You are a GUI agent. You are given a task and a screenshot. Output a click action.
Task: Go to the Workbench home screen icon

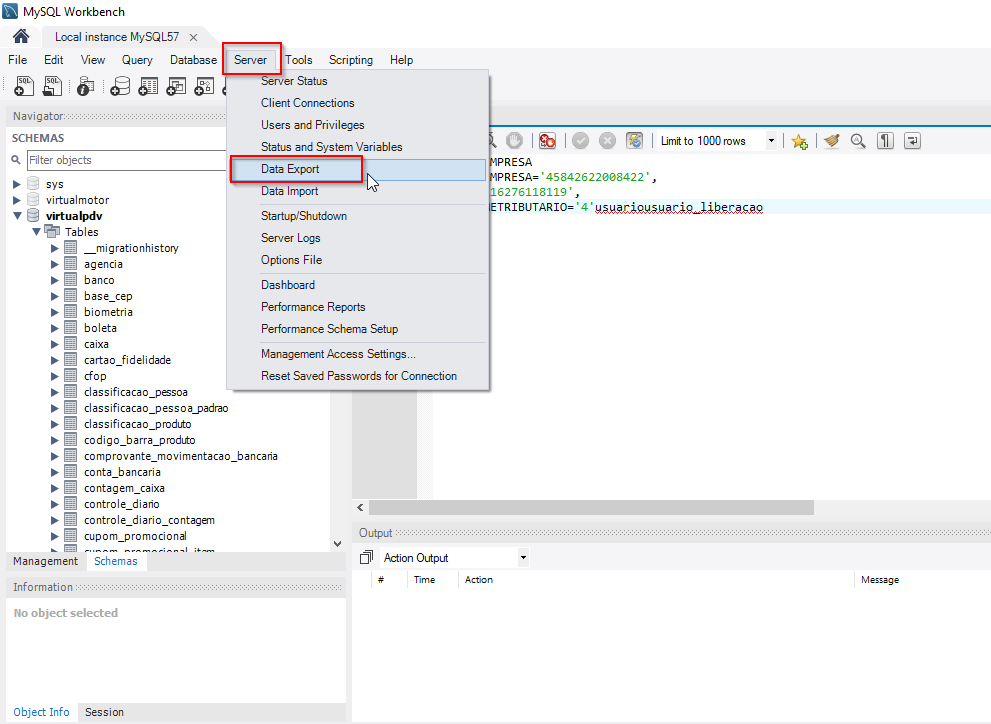[x=21, y=37]
